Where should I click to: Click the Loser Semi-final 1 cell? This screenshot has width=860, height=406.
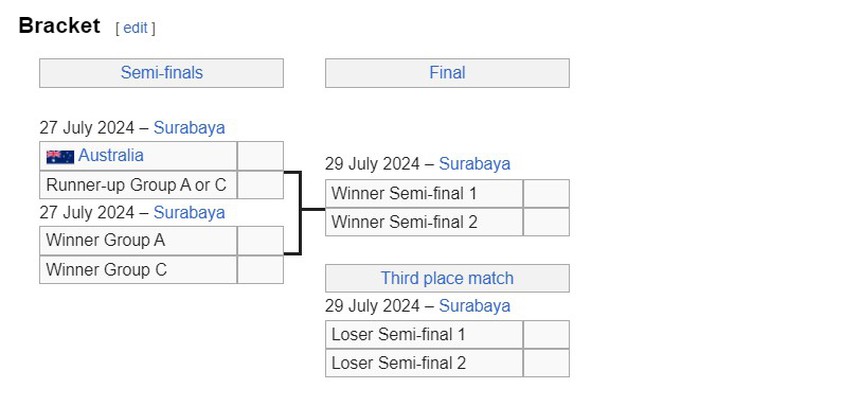click(423, 334)
